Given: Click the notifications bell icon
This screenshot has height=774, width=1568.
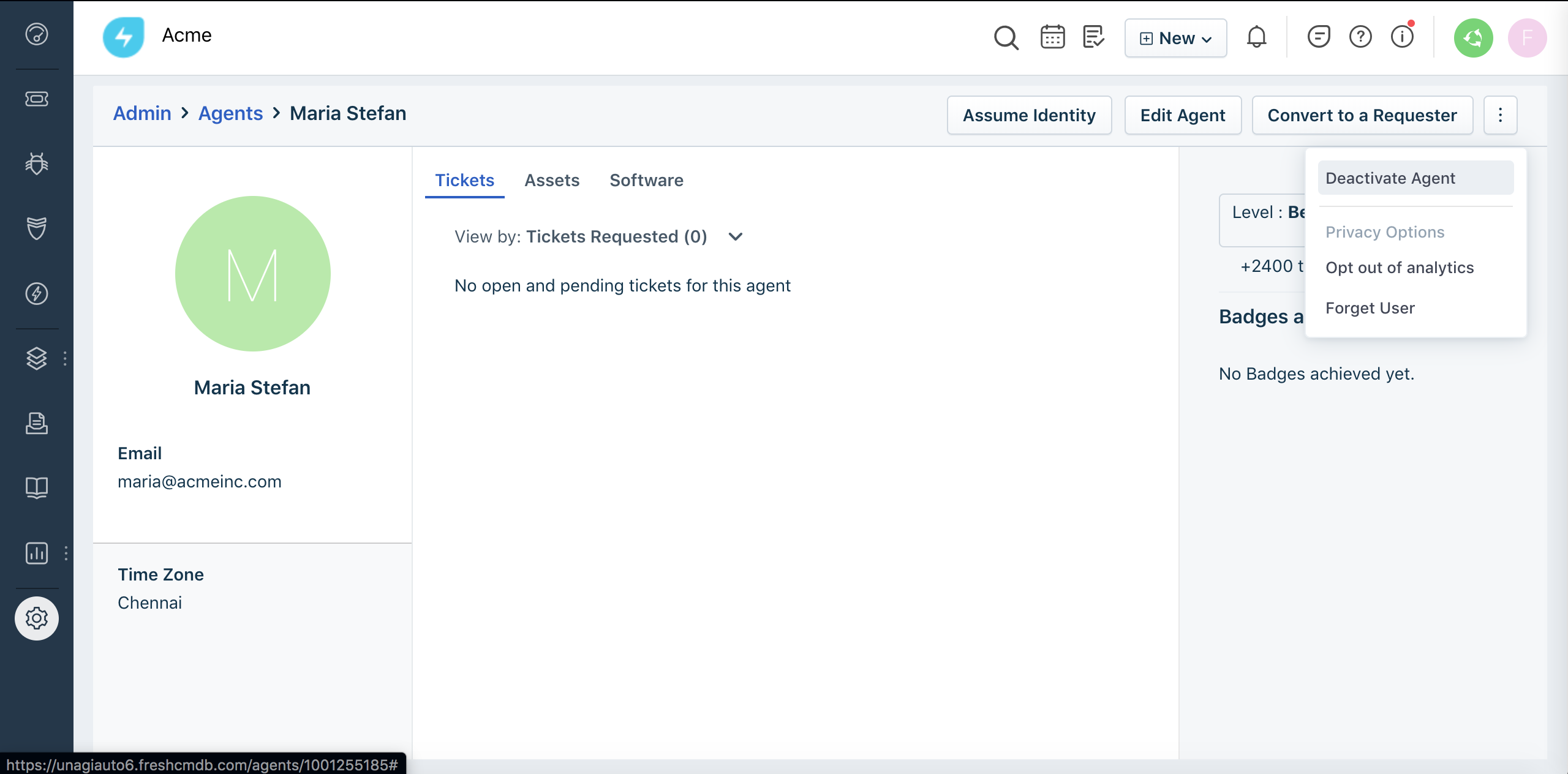Looking at the screenshot, I should click(1256, 37).
